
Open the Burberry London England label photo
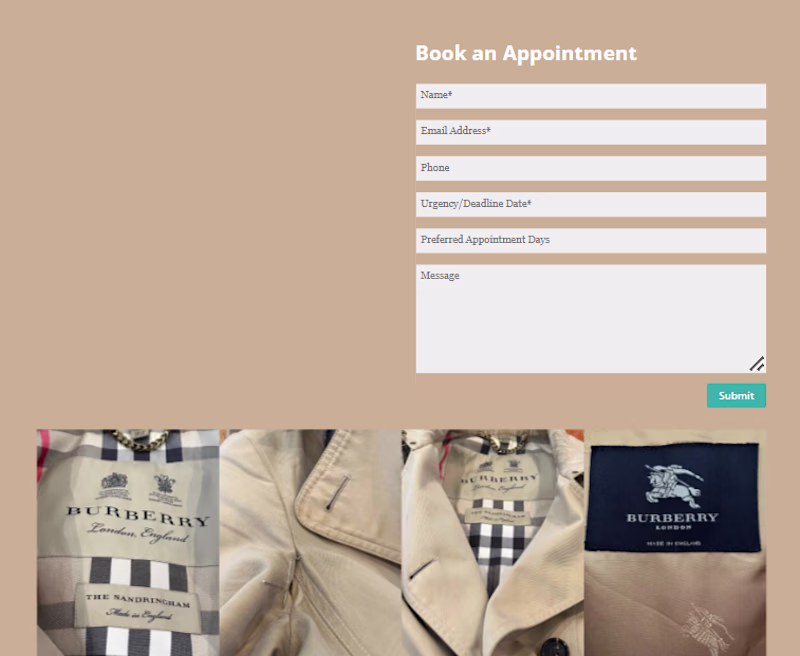[128, 543]
